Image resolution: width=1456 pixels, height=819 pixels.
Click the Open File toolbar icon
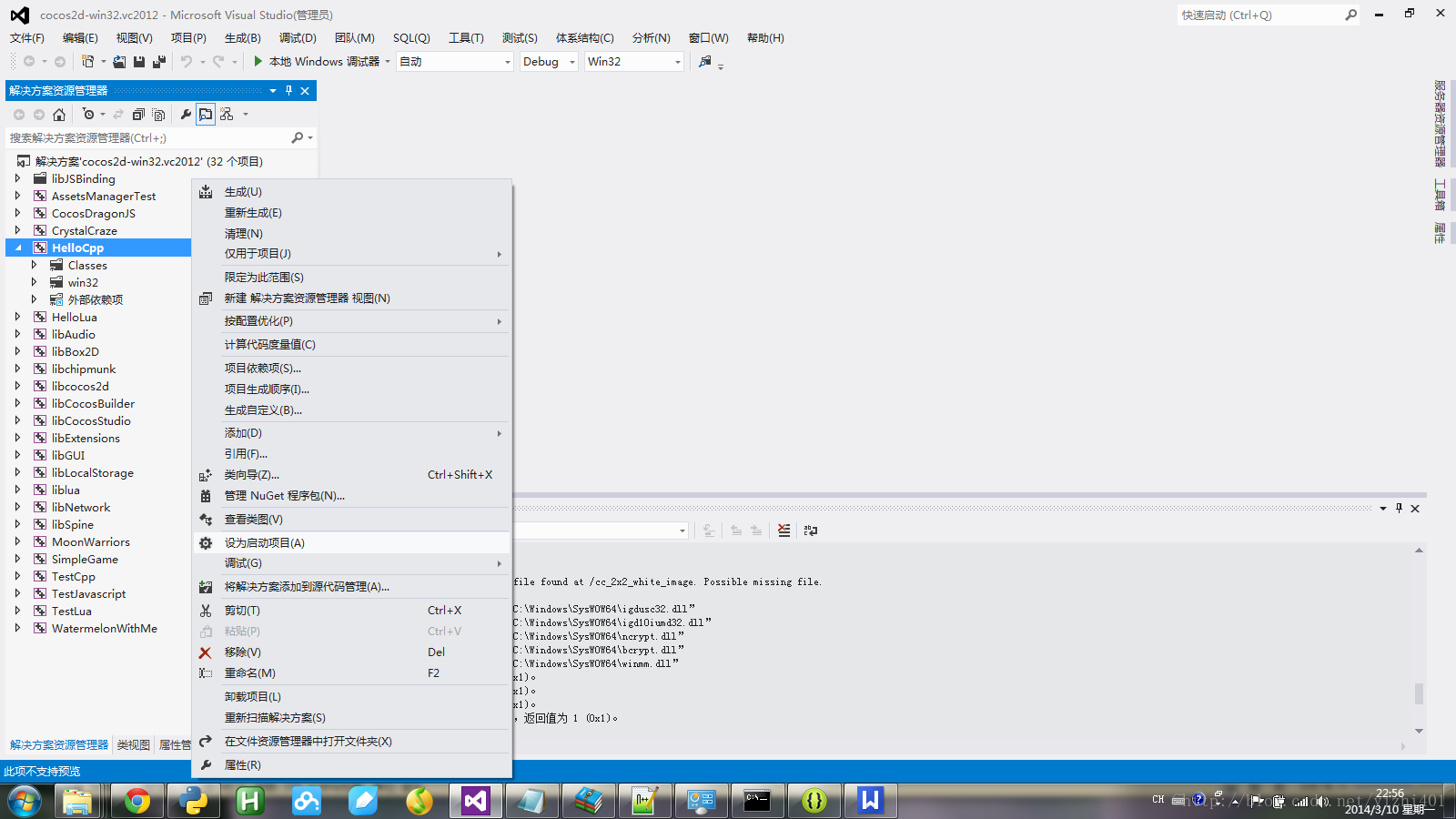tap(119, 61)
